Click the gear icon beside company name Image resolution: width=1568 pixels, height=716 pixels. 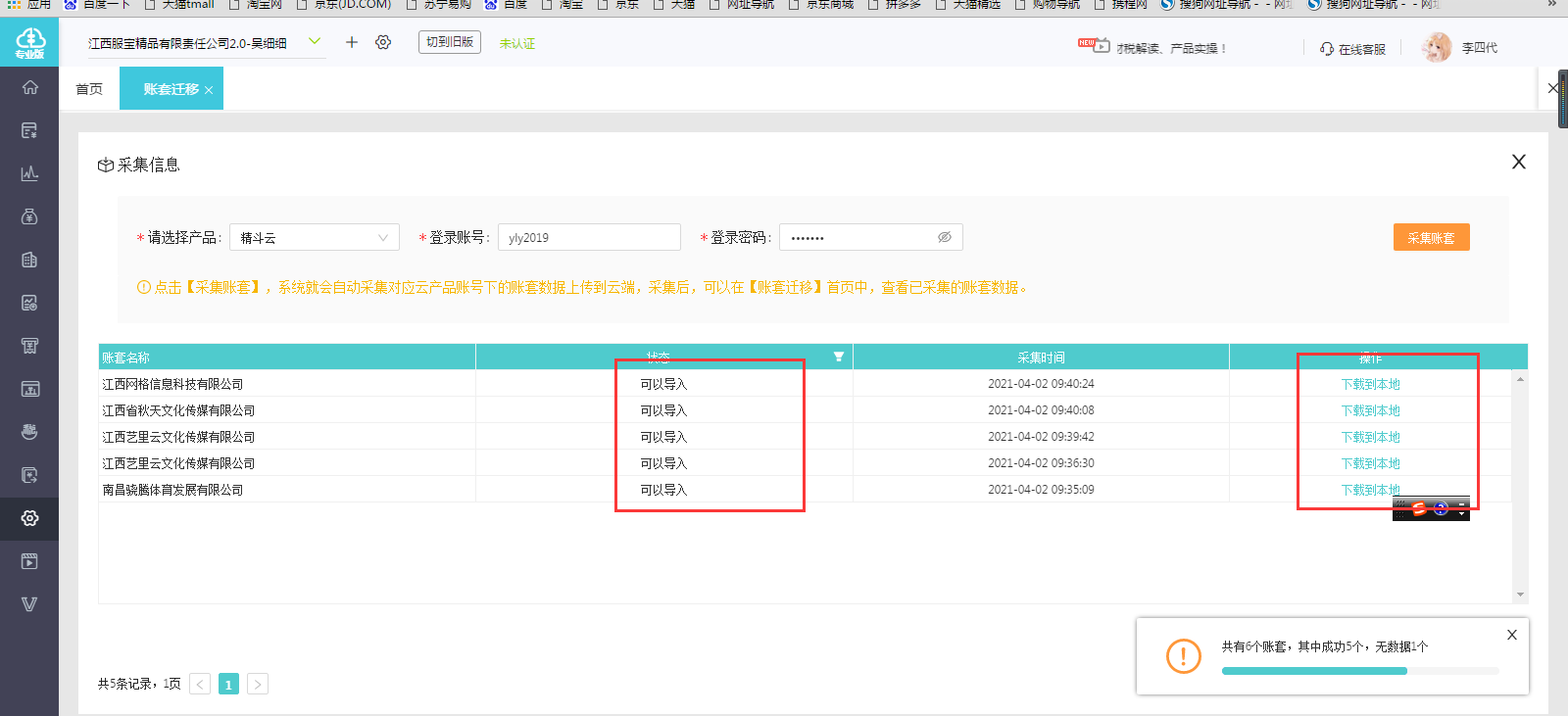tap(383, 42)
